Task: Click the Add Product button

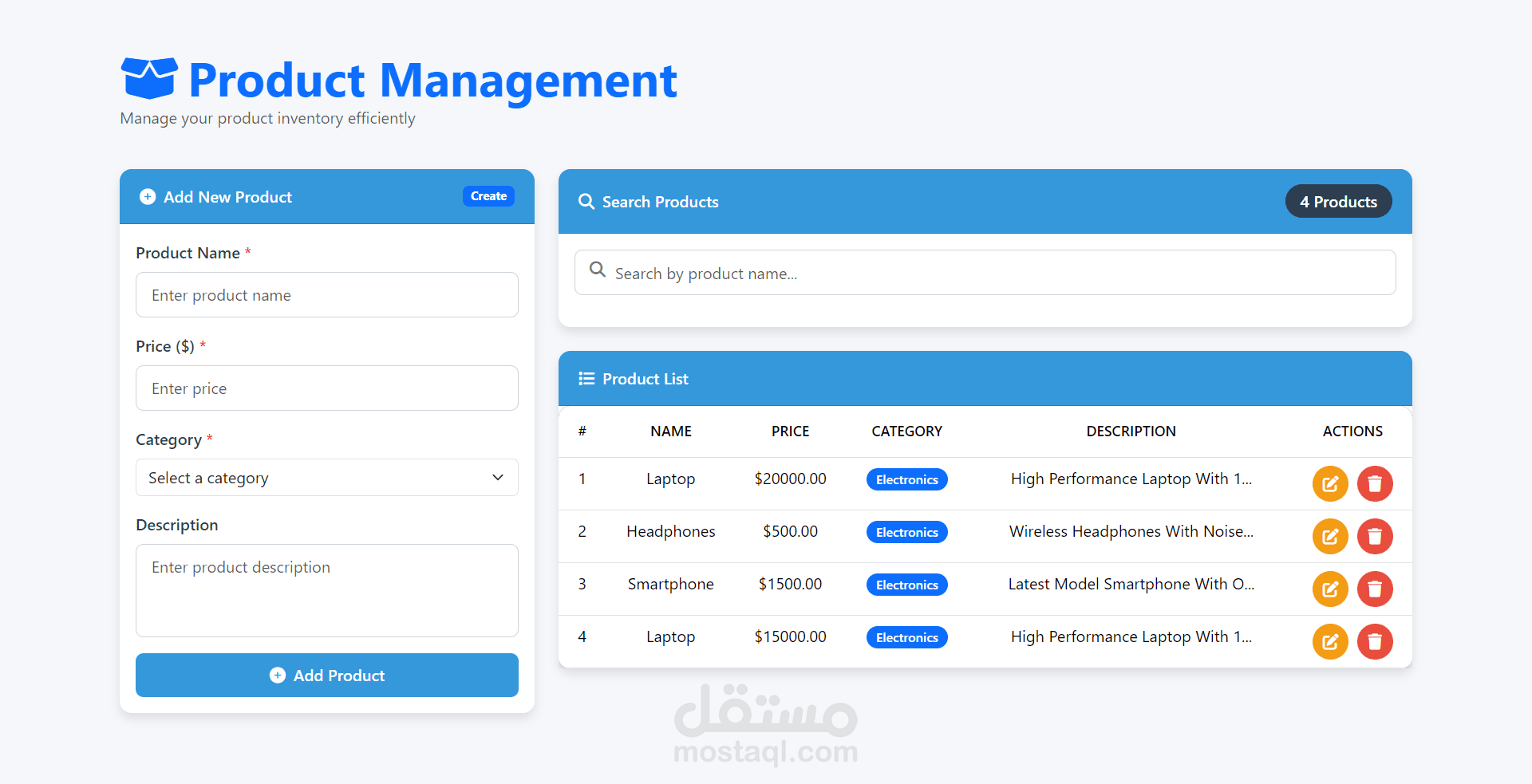Action: [x=327, y=675]
